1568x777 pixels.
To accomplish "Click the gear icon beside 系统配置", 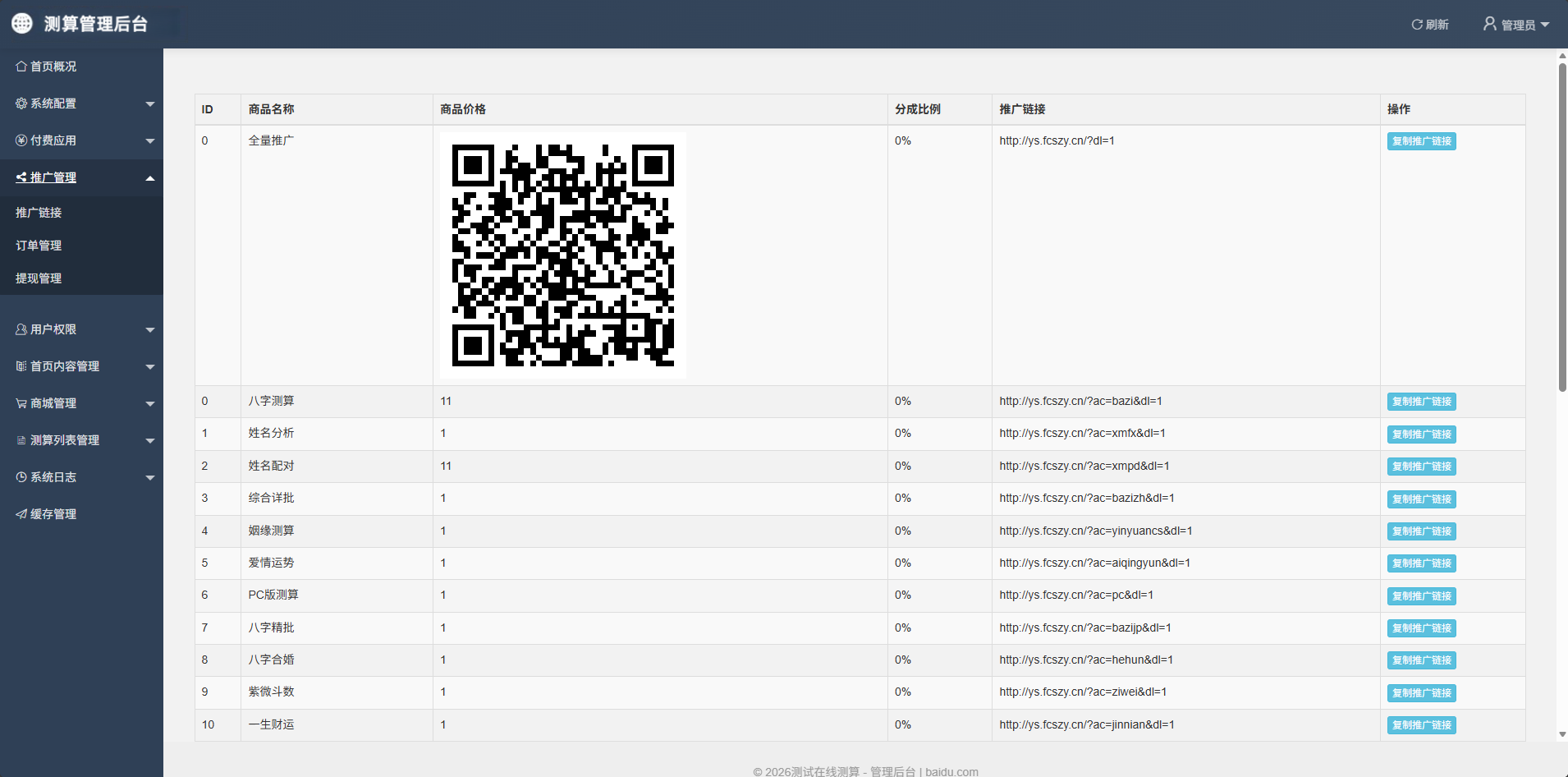I will point(21,103).
